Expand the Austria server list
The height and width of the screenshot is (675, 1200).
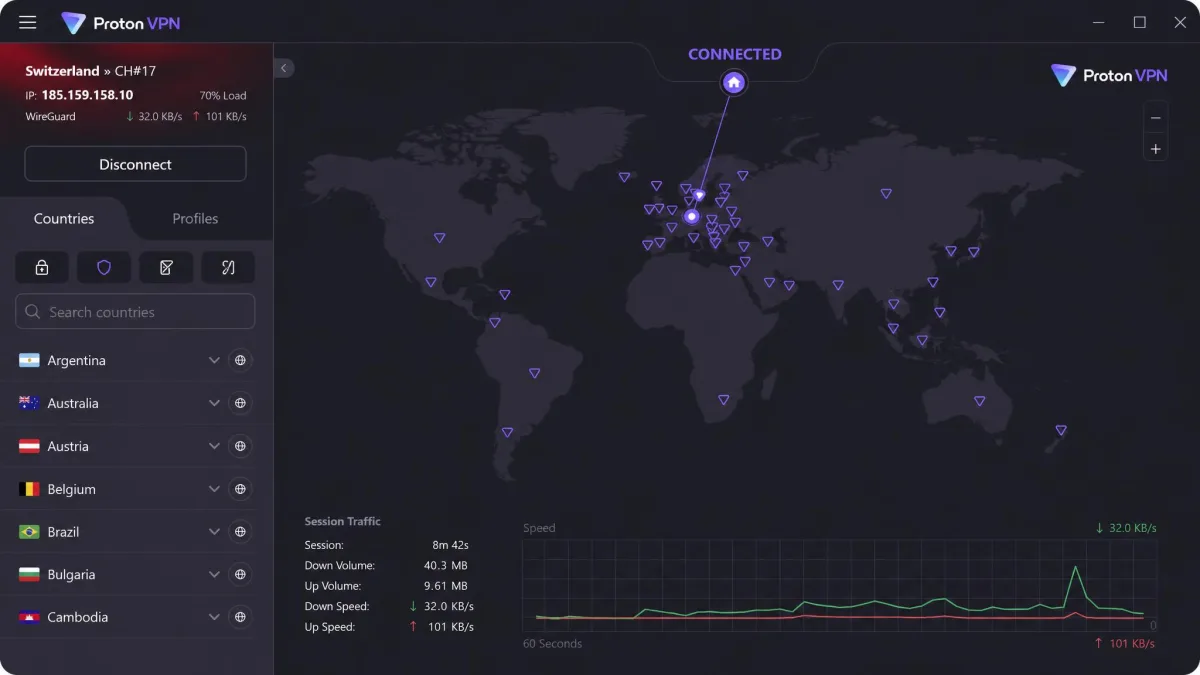(214, 446)
